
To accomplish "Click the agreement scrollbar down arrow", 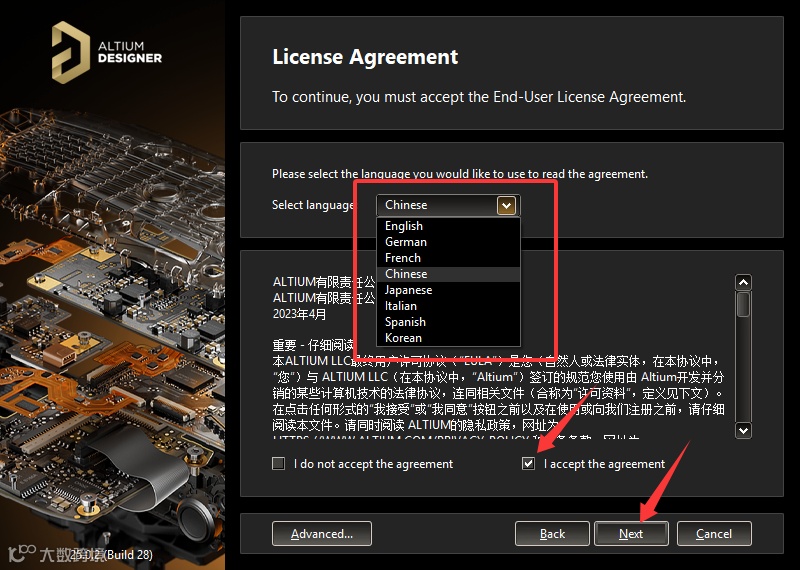I will [x=743, y=430].
